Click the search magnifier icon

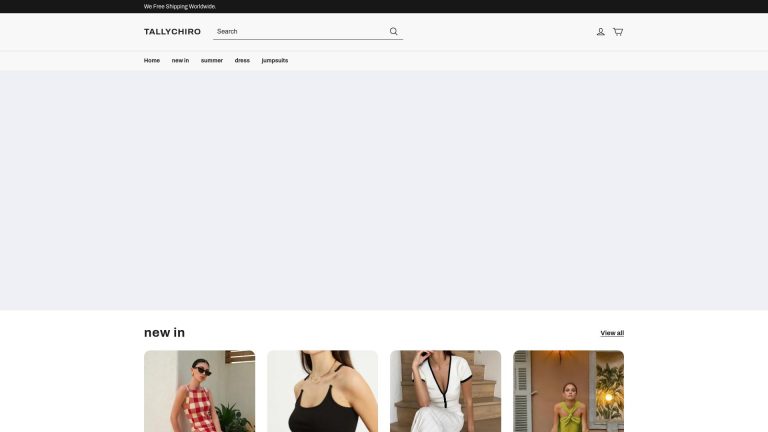[394, 31]
